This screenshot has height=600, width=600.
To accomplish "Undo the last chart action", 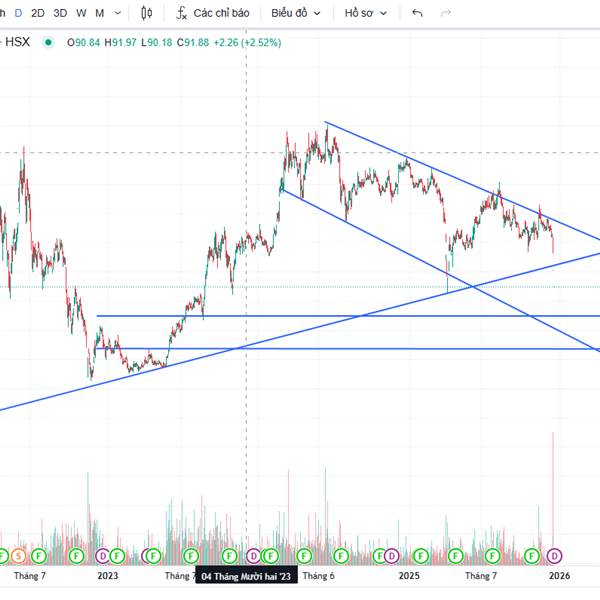I will click(417, 13).
